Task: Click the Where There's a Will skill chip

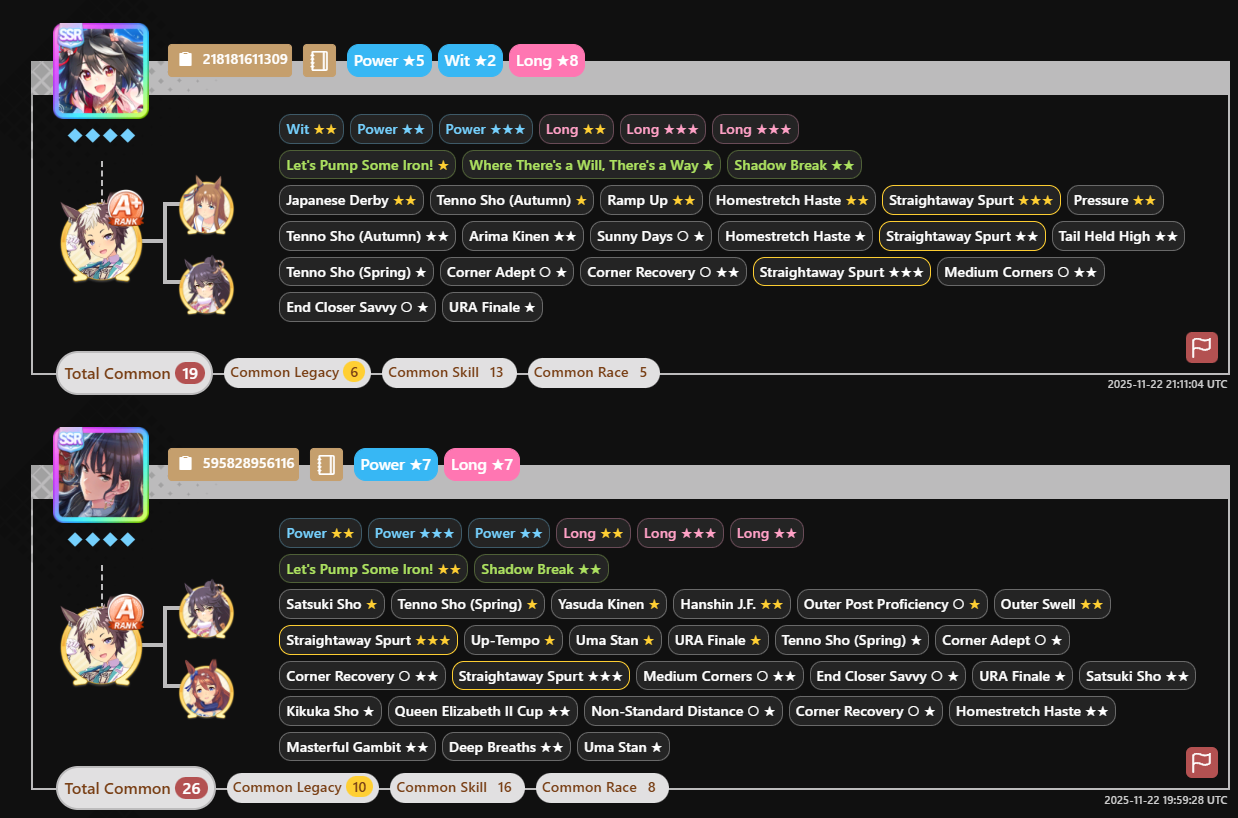Action: click(x=592, y=165)
